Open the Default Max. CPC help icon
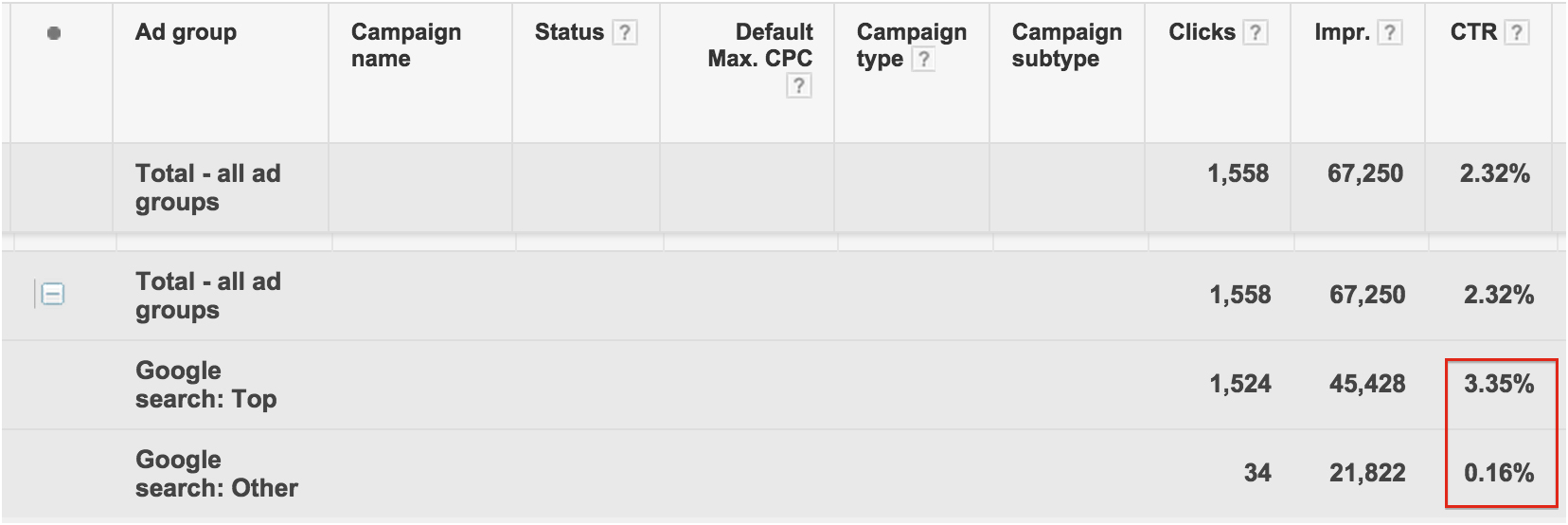The image size is (1568, 525). click(x=799, y=86)
